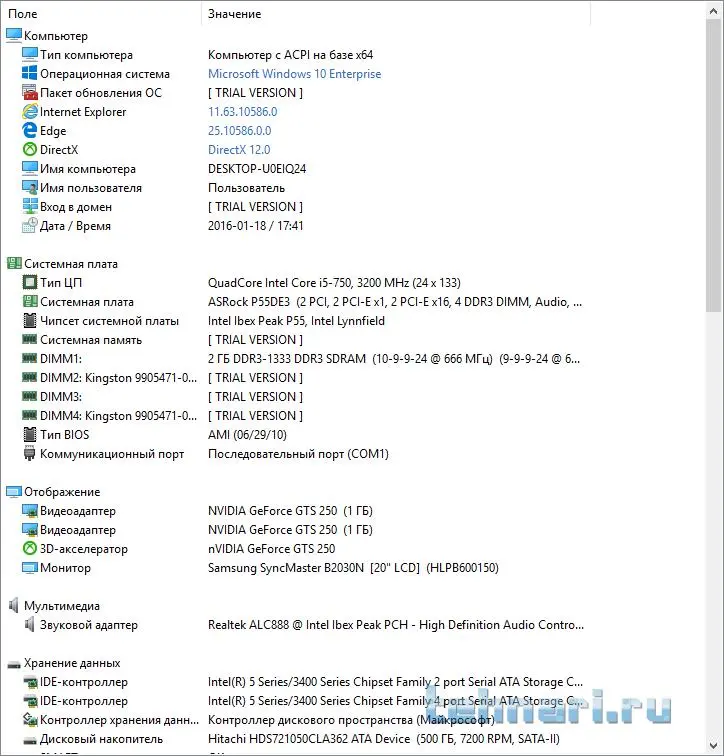
Task: Select the Hitachi HDS721050CLA362 ATA Device value
Action: (384, 739)
